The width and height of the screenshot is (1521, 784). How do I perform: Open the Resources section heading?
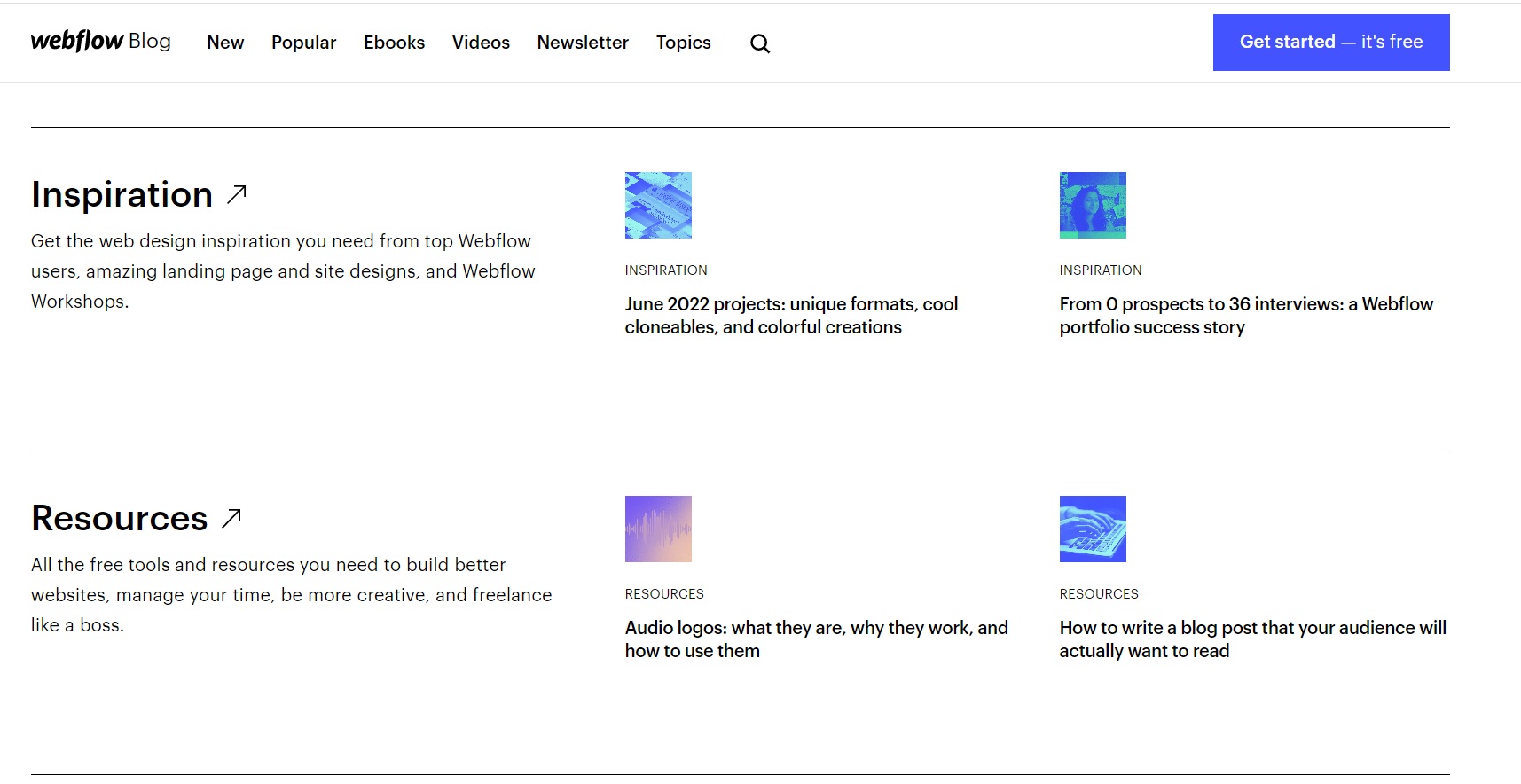120,518
